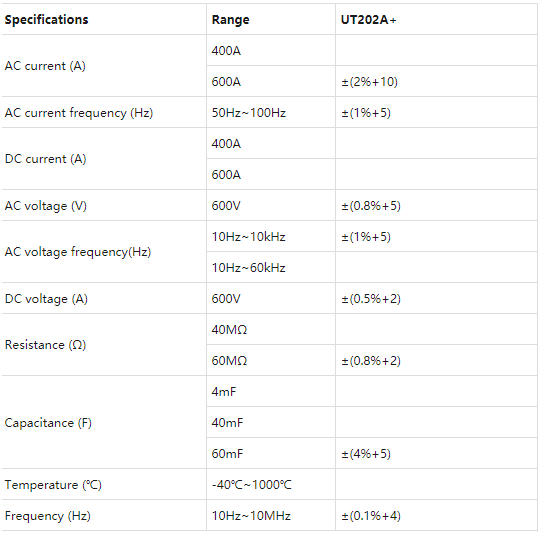This screenshot has height=534, width=544.
Task: Click the AC current frequency (Hz) label
Action: click(x=79, y=113)
